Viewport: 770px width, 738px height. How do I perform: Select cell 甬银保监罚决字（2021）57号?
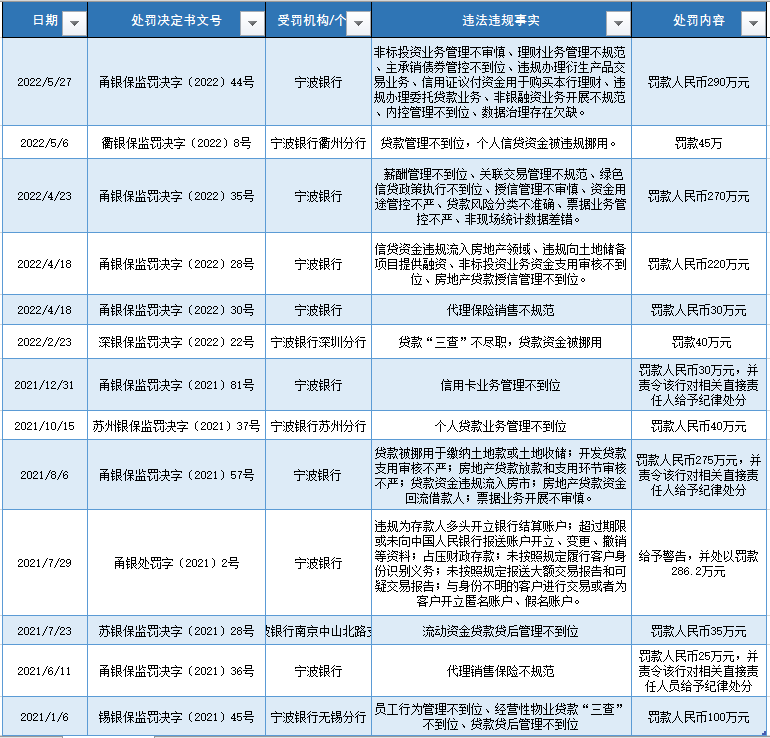coord(176,475)
